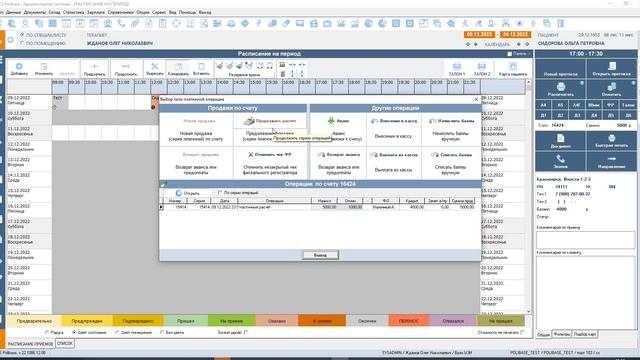This screenshot has height=360, width=640.
Task: Click the Комментарий по приему text field
Action: [x=585, y=240]
